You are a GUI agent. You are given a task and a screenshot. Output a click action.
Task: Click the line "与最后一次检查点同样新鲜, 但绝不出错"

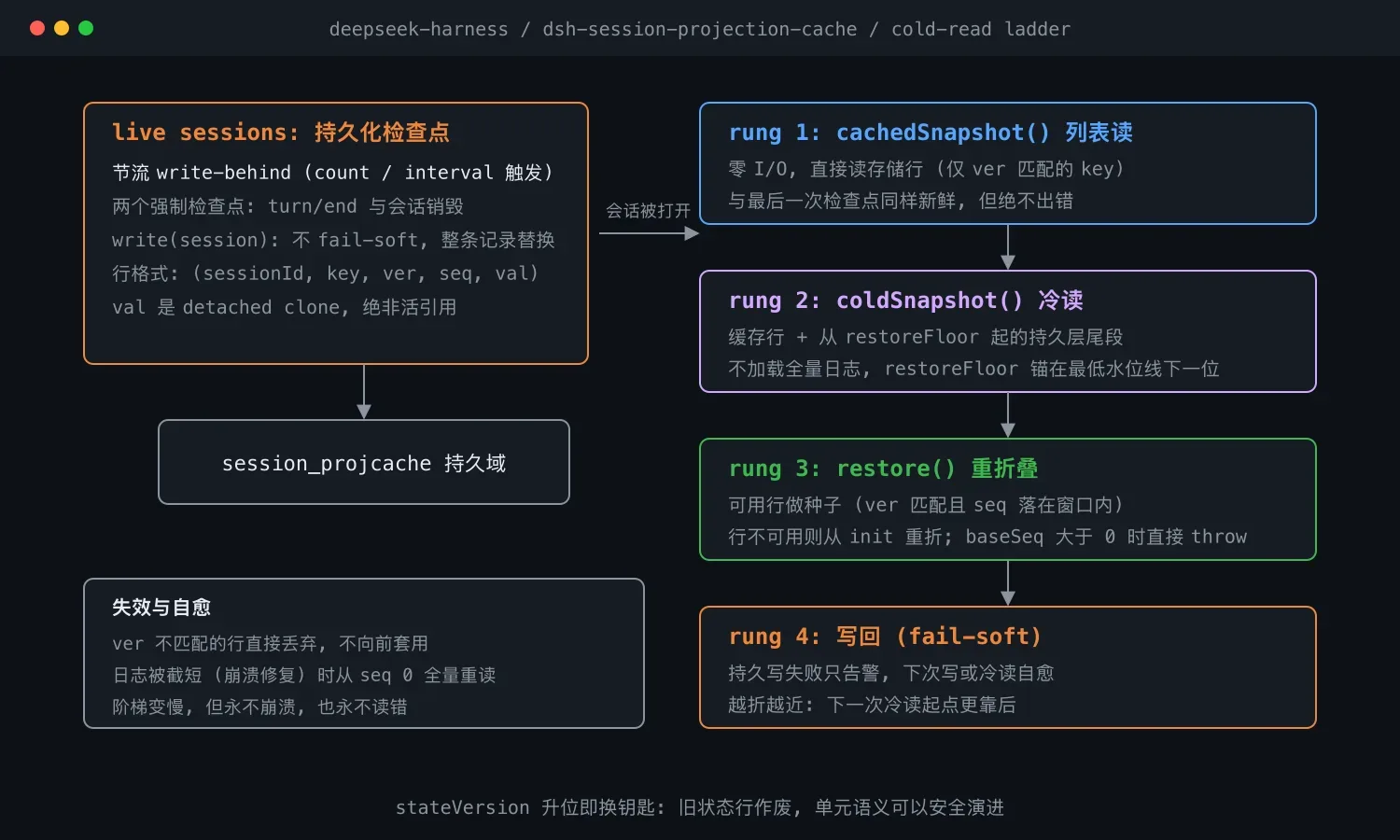901,201
